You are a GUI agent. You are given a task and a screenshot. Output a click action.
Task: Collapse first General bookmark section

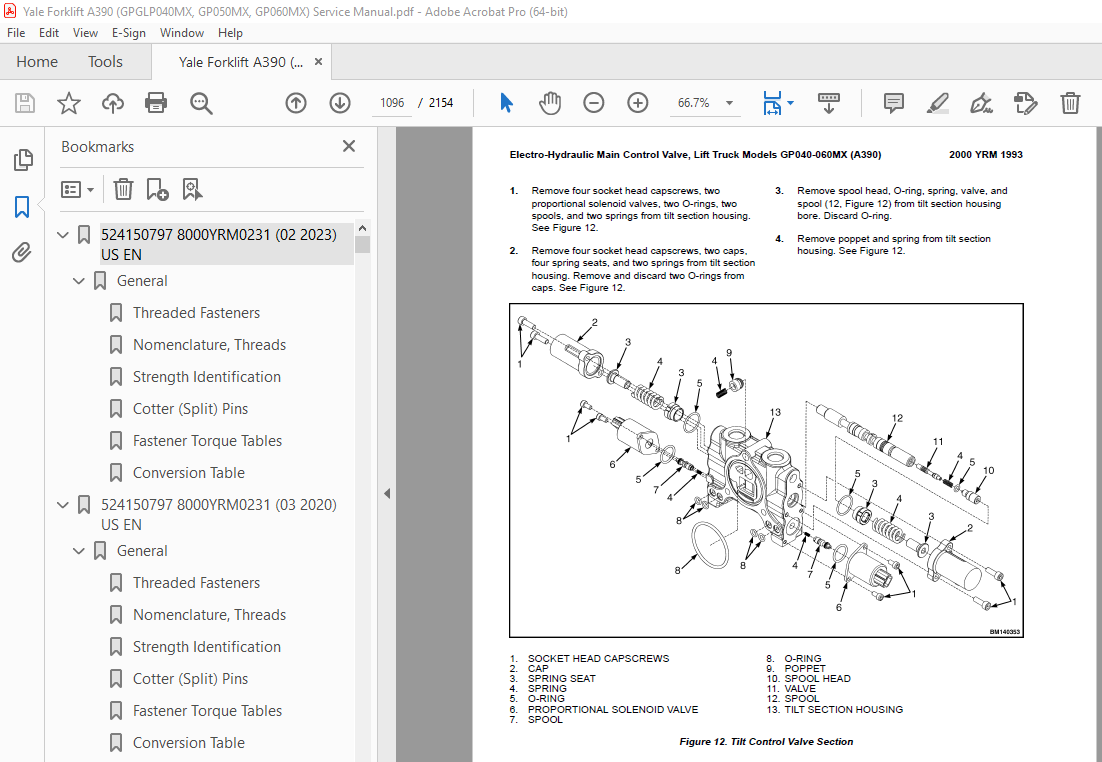79,281
